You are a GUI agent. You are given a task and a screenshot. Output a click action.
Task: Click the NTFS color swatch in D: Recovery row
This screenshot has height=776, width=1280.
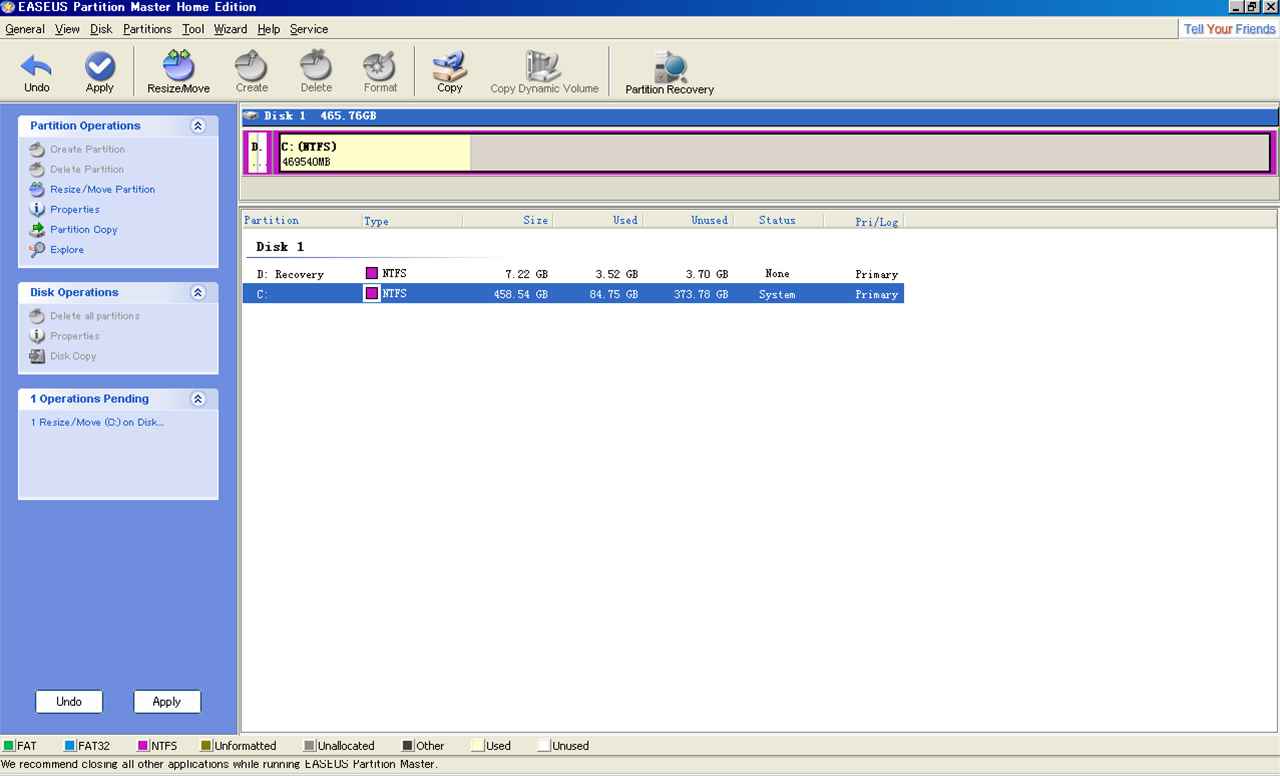[x=372, y=273]
